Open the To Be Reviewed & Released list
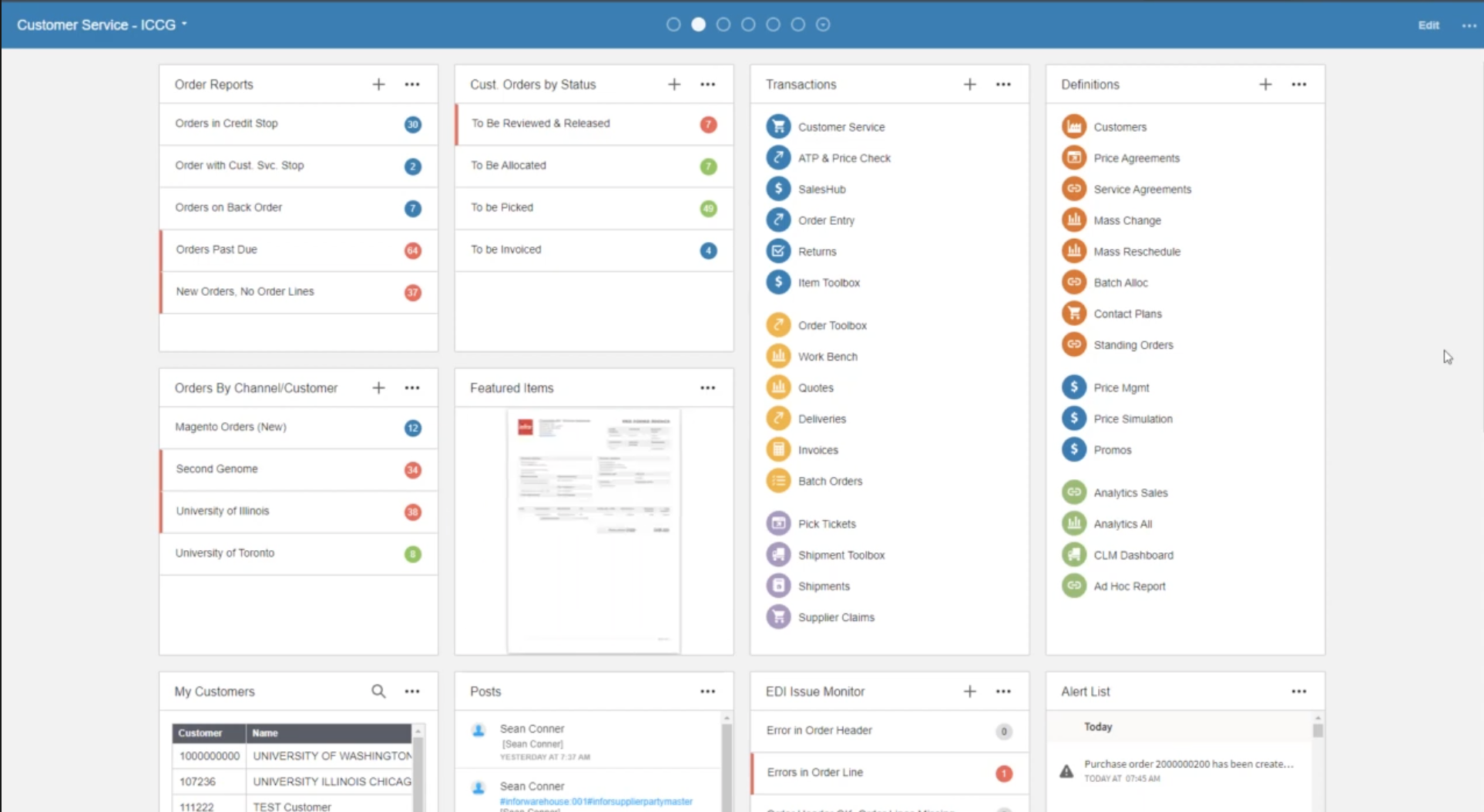Viewport: 1484px width, 812px height. [593, 123]
